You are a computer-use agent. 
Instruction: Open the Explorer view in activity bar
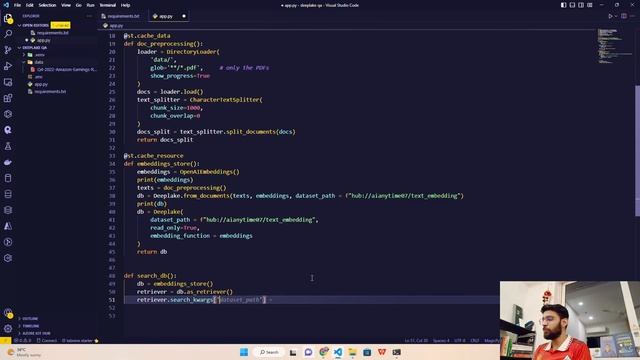tap(8, 18)
